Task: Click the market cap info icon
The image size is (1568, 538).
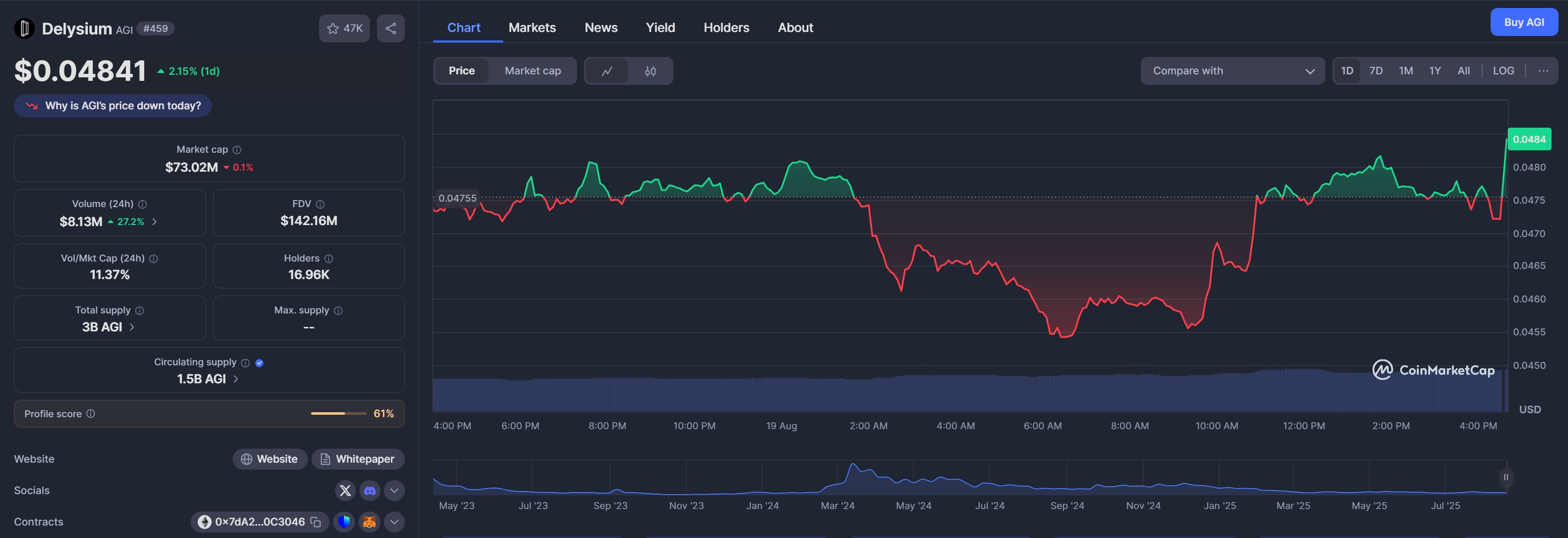Action: (x=238, y=150)
